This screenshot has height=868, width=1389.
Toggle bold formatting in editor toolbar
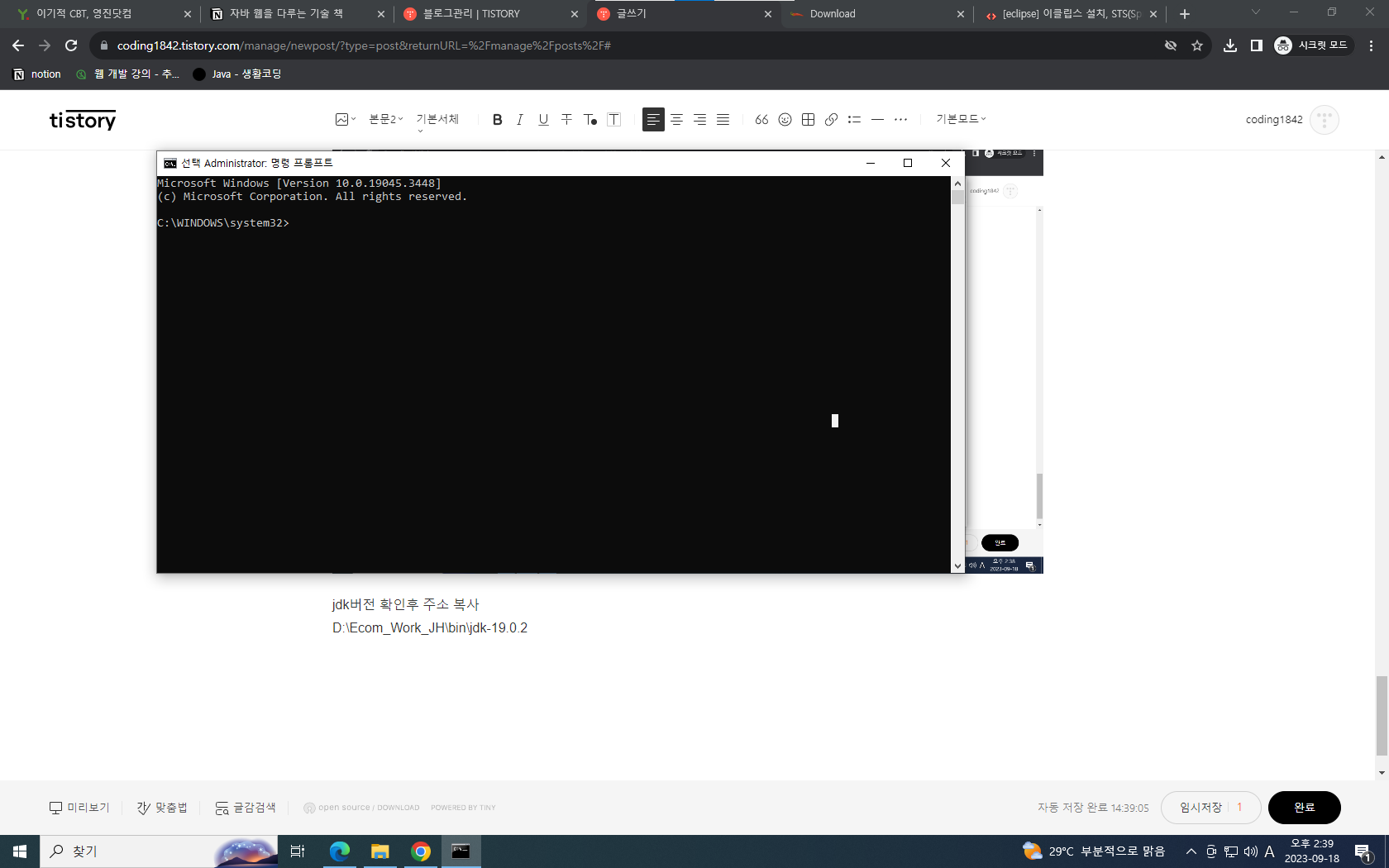coord(497,120)
